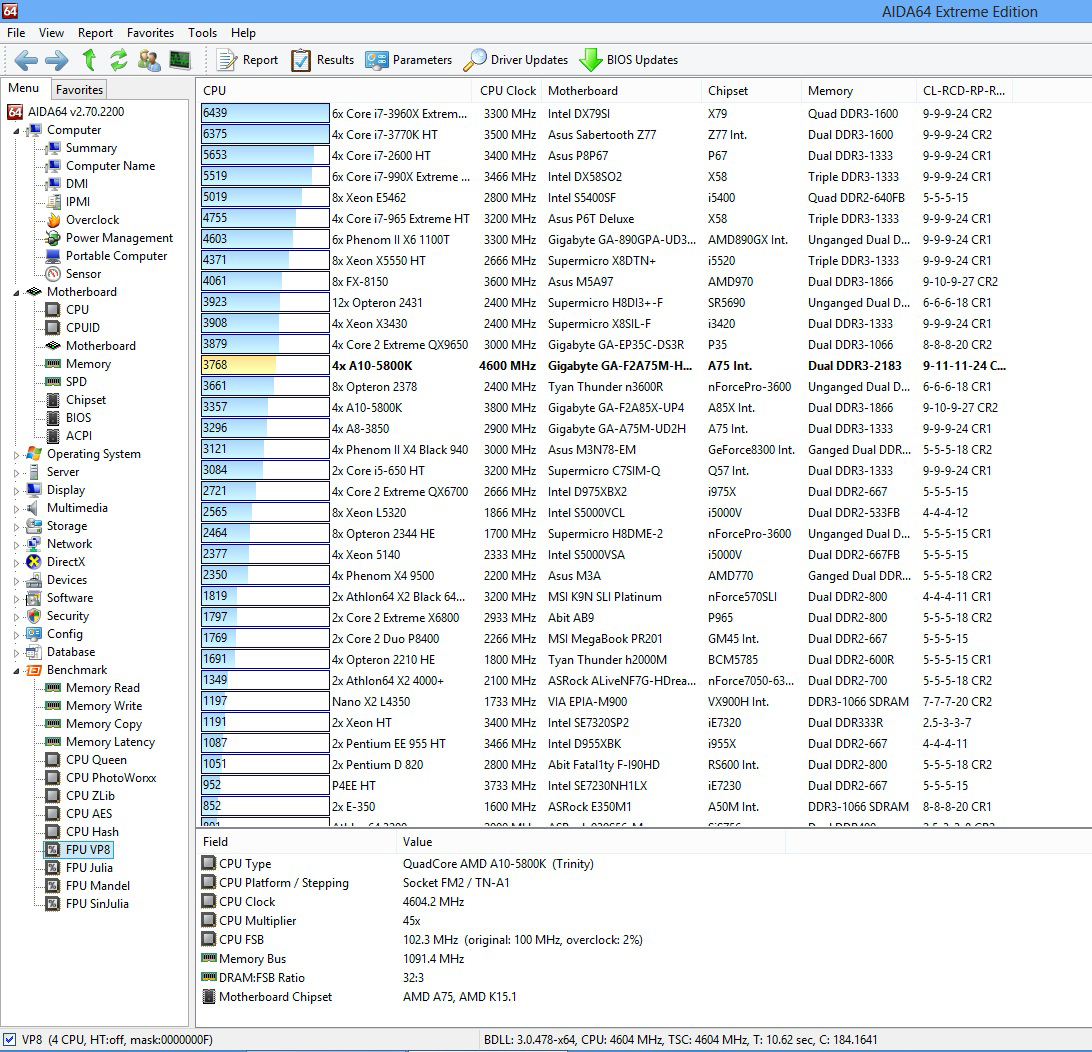Open the Report toolbar button
This screenshot has height=1052, width=1092.
point(247,60)
